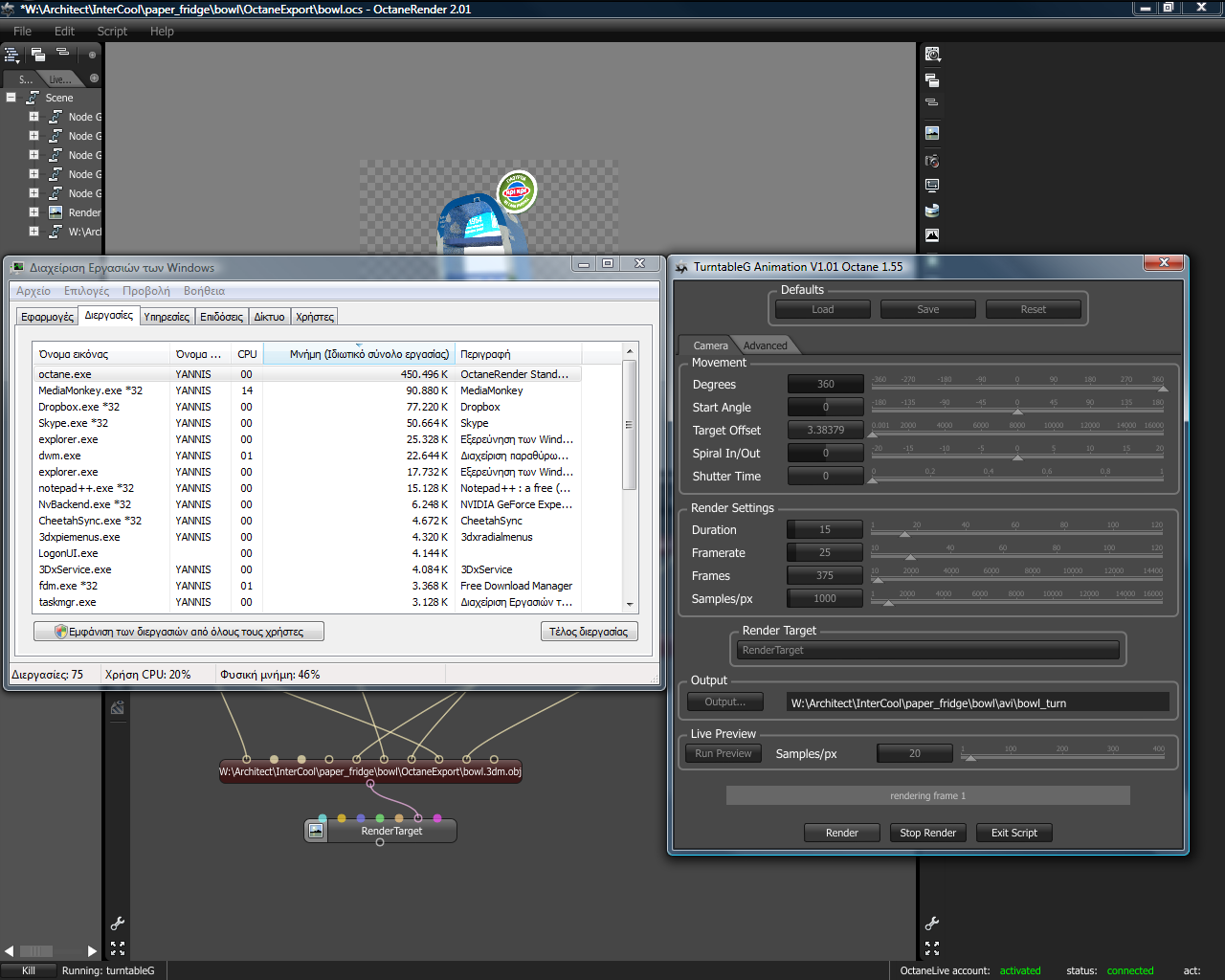Click Run Preview button
The width and height of the screenshot is (1225, 980).
click(724, 753)
